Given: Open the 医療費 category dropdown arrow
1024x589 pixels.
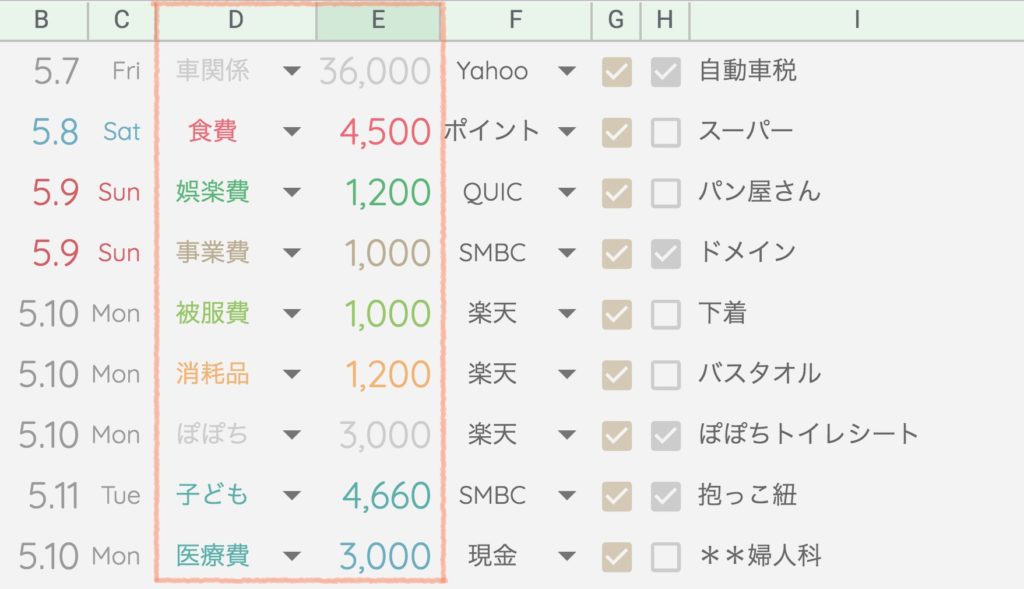Looking at the screenshot, I should coord(291,557).
